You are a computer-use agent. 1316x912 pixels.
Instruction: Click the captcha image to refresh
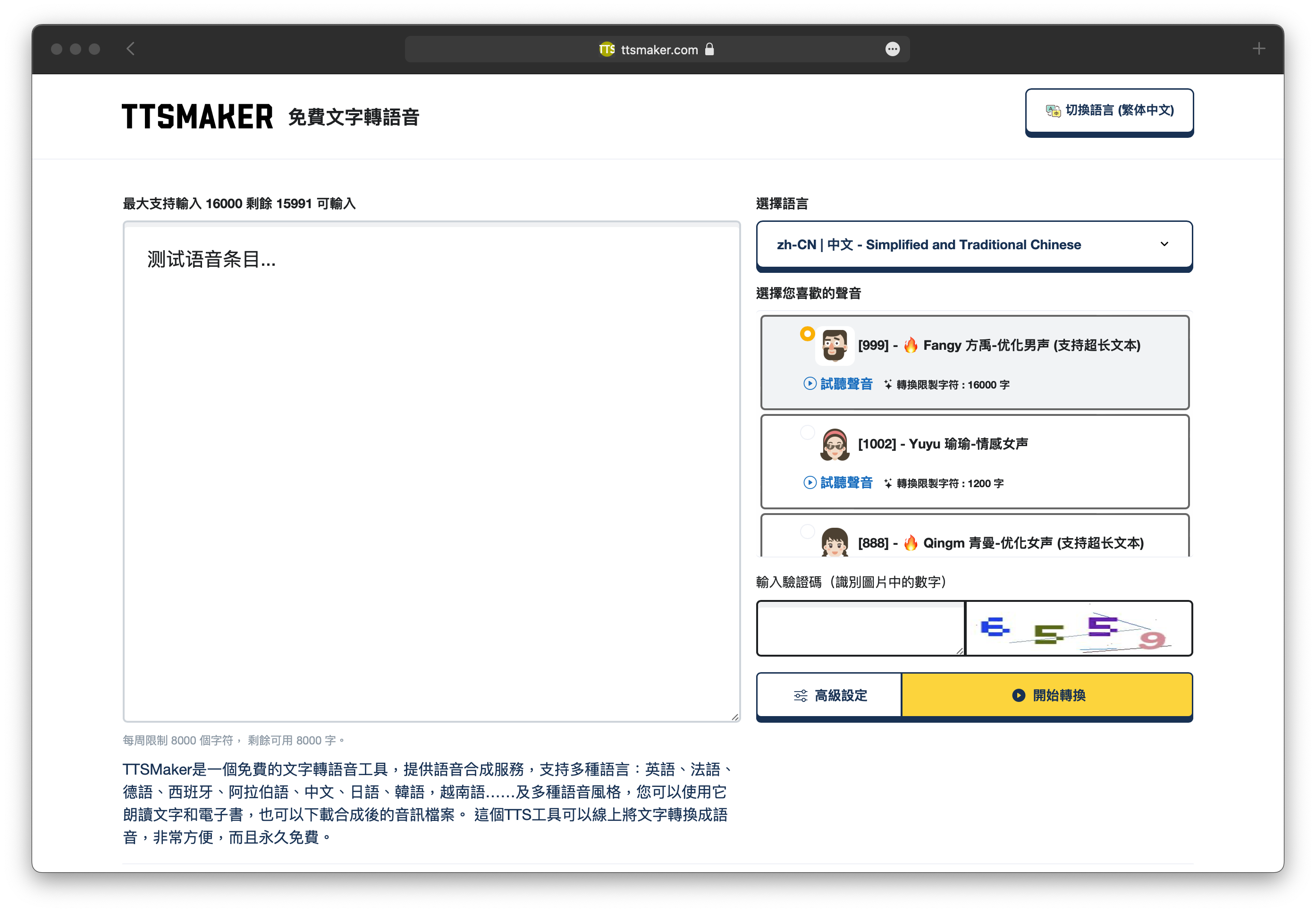pyautogui.click(x=1078, y=628)
